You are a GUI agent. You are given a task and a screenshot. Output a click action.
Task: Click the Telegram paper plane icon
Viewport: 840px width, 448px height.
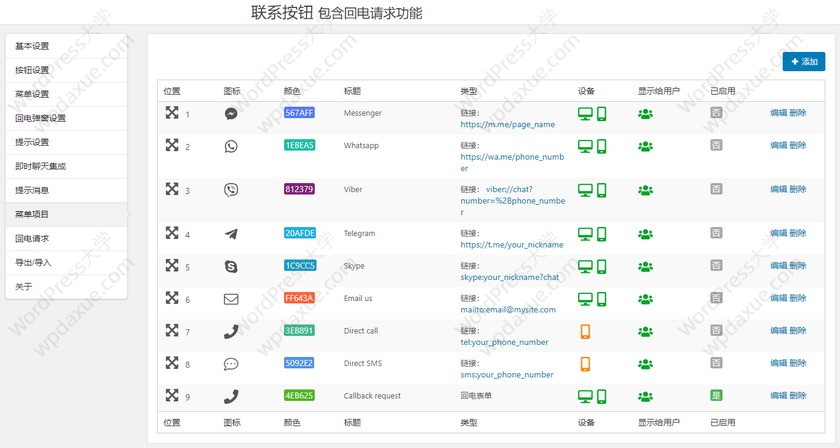coord(231,234)
